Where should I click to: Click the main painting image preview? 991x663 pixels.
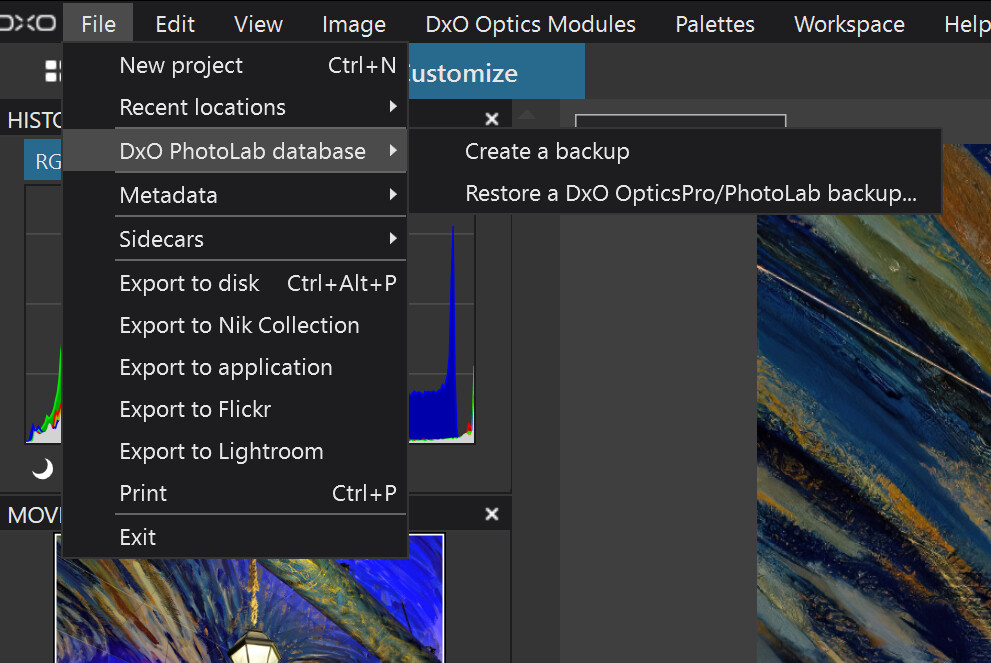874,404
